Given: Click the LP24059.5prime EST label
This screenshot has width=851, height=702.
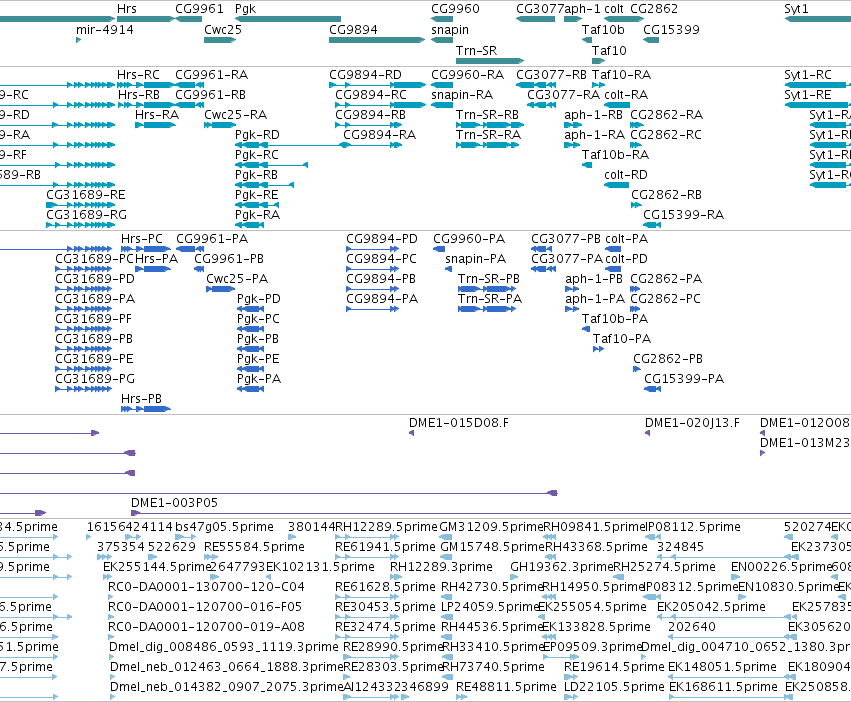Looking at the screenshot, I should (491, 607).
